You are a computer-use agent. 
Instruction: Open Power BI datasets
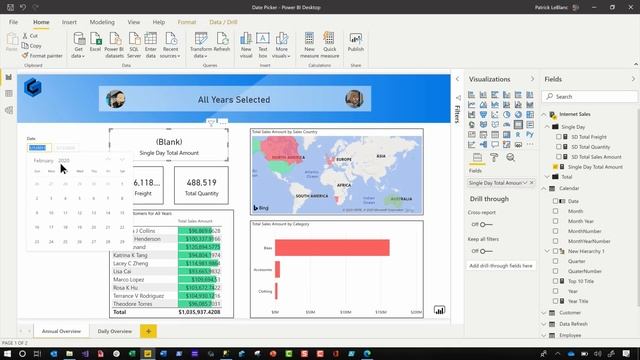[114, 45]
